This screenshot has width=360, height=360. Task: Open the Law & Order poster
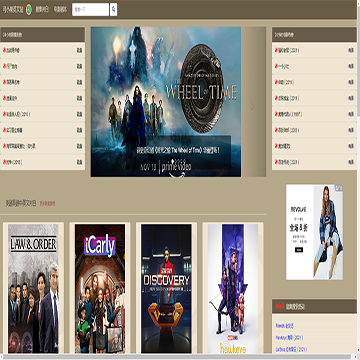point(33,288)
